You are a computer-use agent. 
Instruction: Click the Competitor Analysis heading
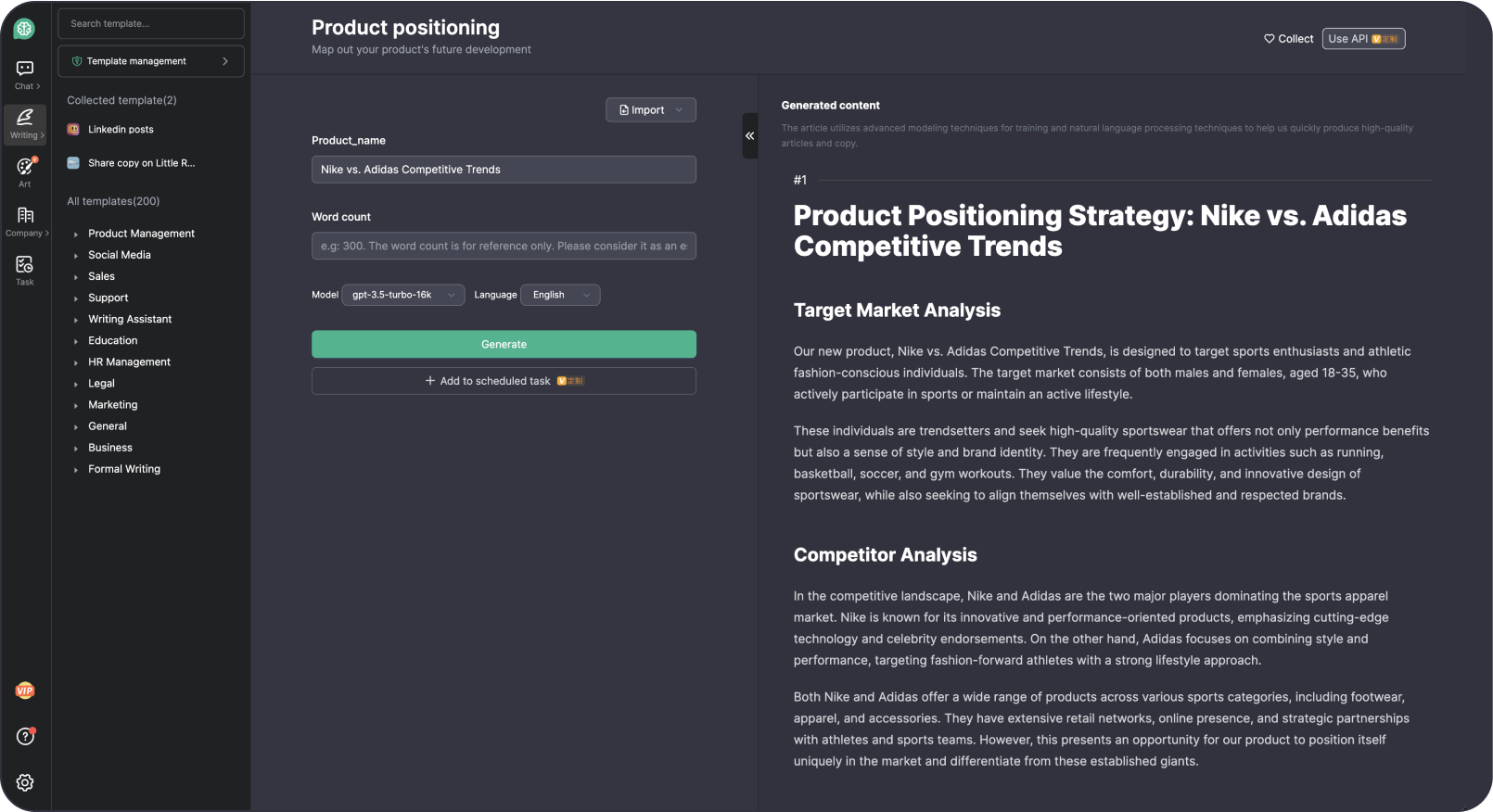coord(885,555)
